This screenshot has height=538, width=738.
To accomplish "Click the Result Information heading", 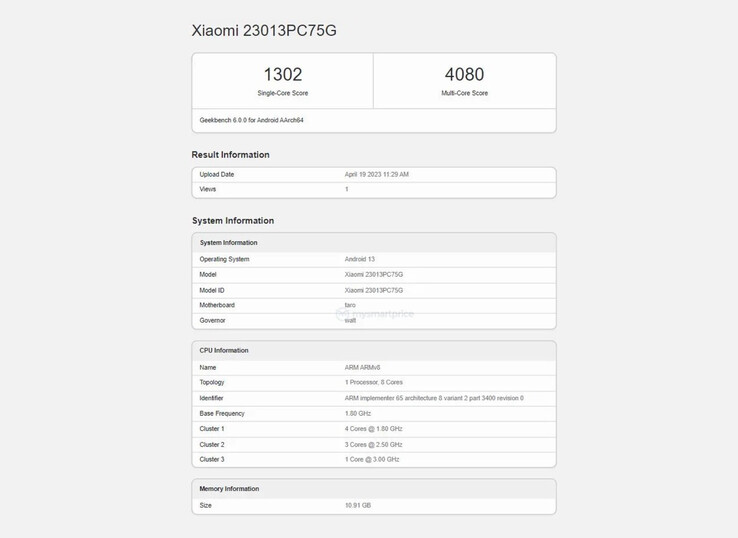I will pos(230,155).
